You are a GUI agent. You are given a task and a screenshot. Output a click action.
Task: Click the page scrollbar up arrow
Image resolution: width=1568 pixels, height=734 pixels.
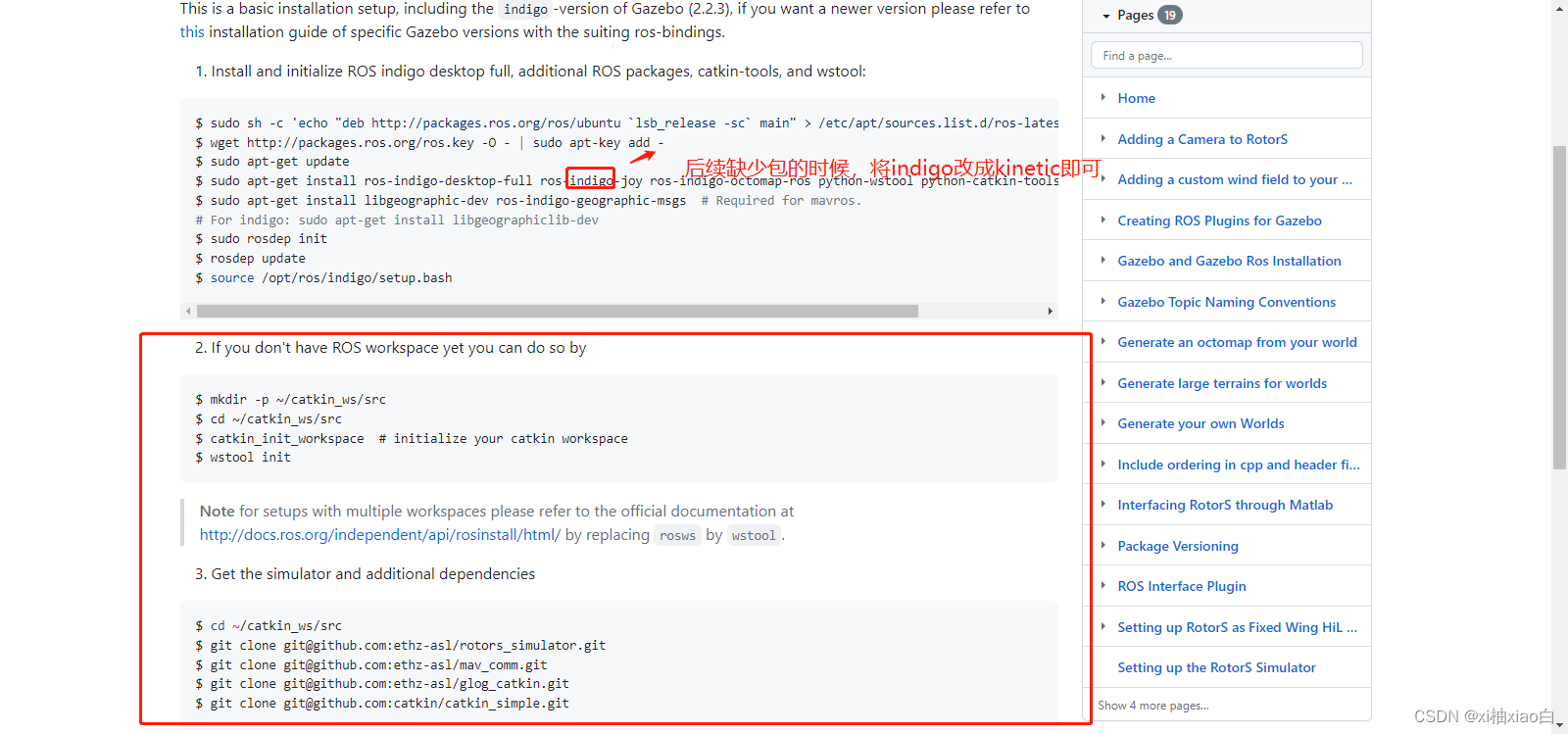1559,8
